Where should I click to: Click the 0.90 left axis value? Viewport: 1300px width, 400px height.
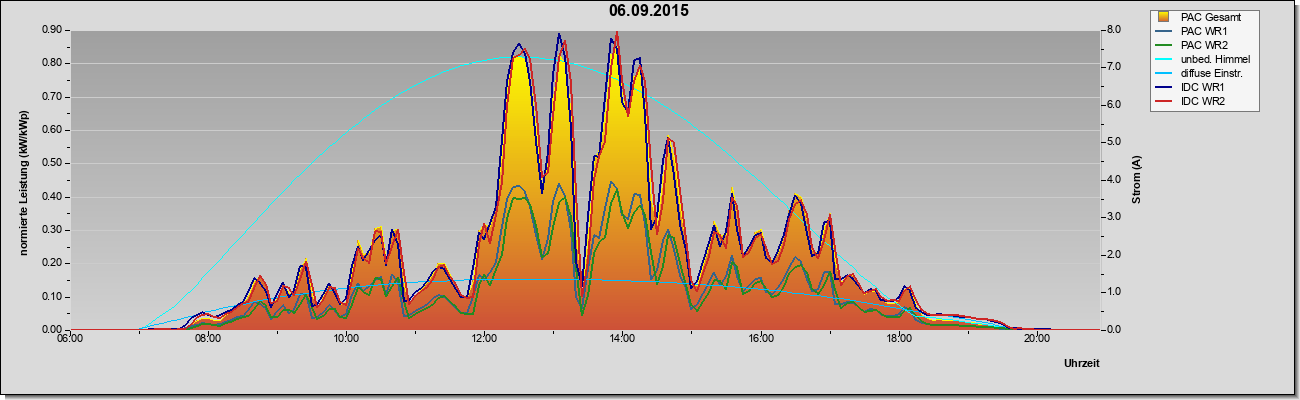(x=53, y=30)
